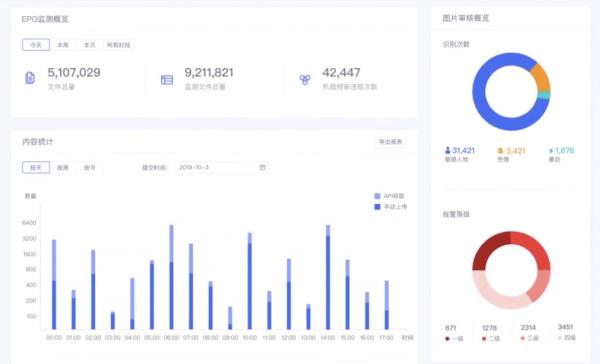
Task: Click the orange icon next to 3,421
Action: point(500,151)
